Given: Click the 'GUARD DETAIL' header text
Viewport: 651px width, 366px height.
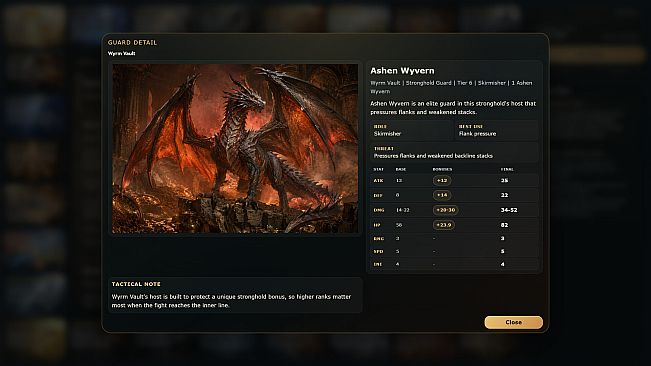Looking at the screenshot, I should pos(132,42).
